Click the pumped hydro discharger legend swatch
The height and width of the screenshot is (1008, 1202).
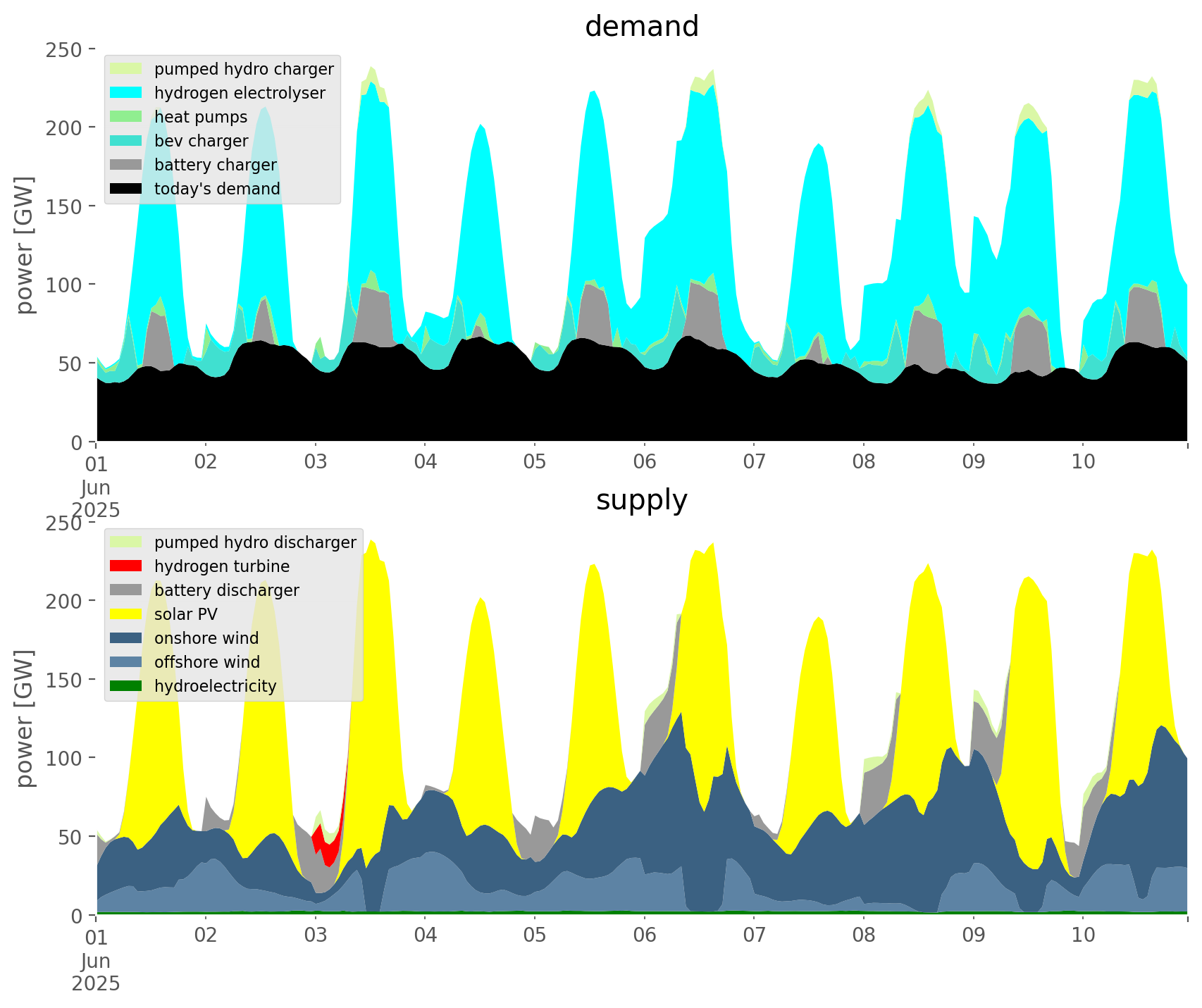point(127,542)
